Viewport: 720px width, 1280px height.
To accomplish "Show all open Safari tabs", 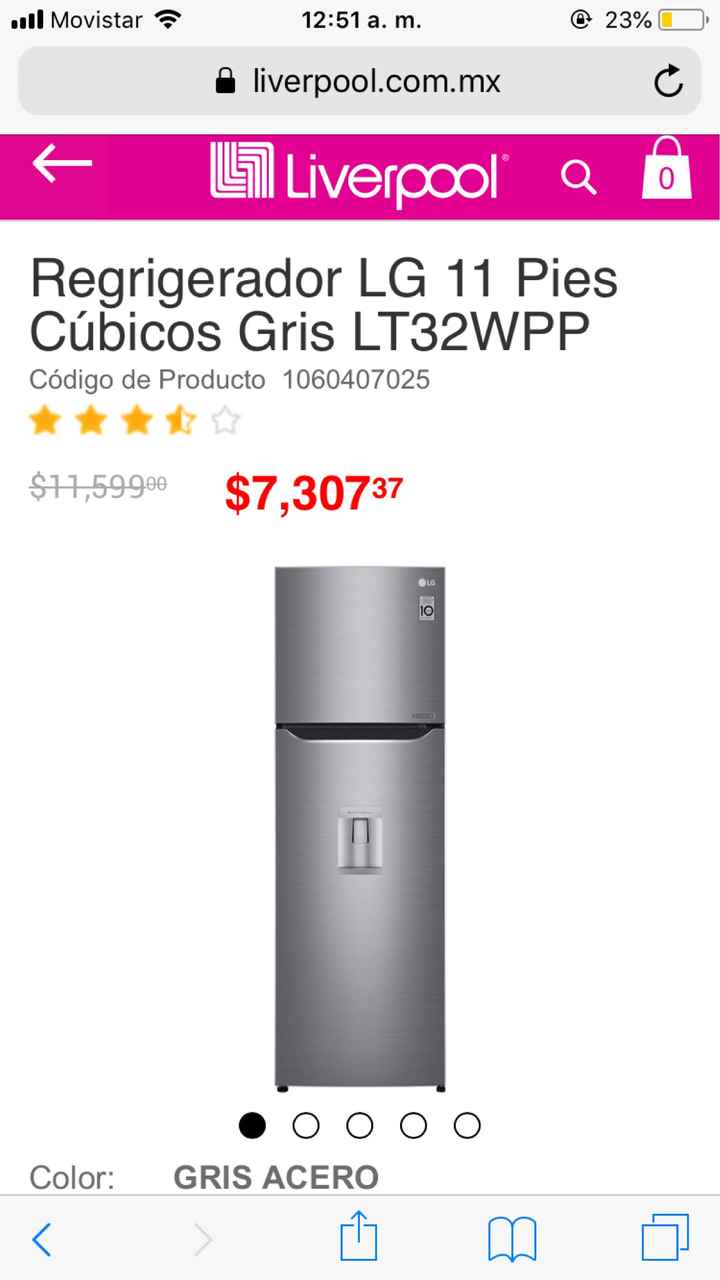I will (x=665, y=1238).
